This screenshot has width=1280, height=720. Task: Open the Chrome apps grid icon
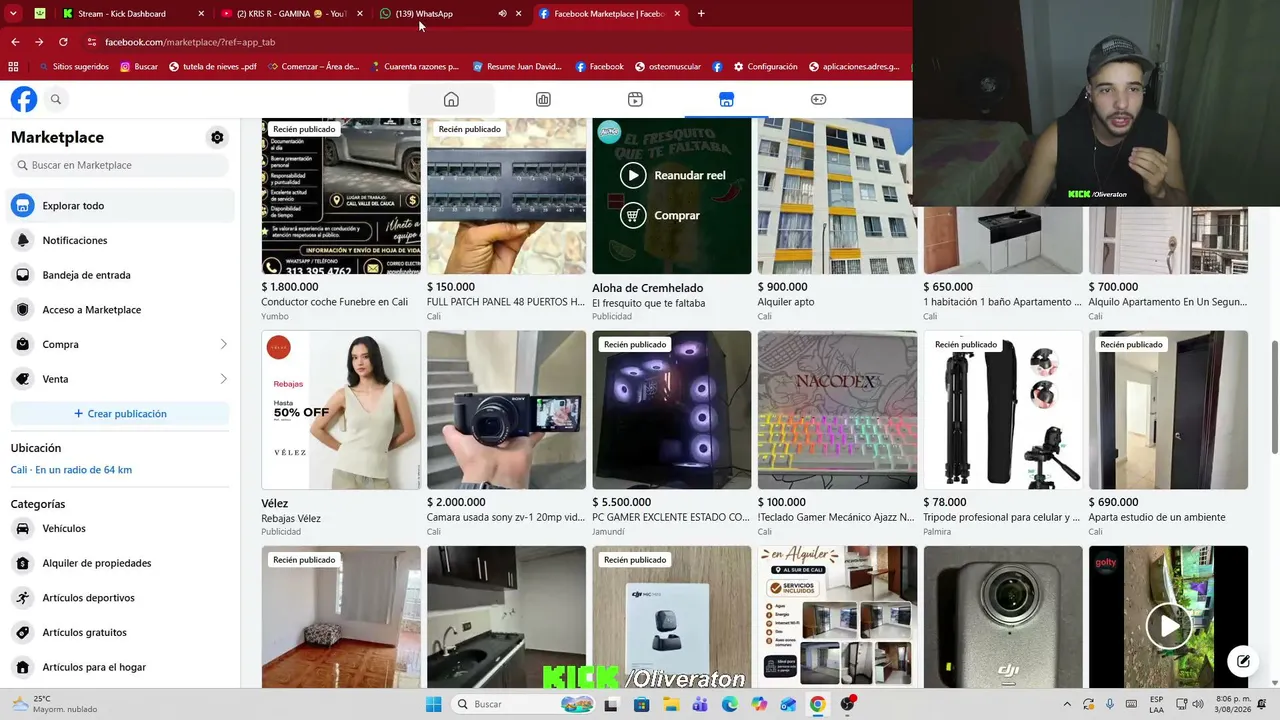click(x=13, y=67)
